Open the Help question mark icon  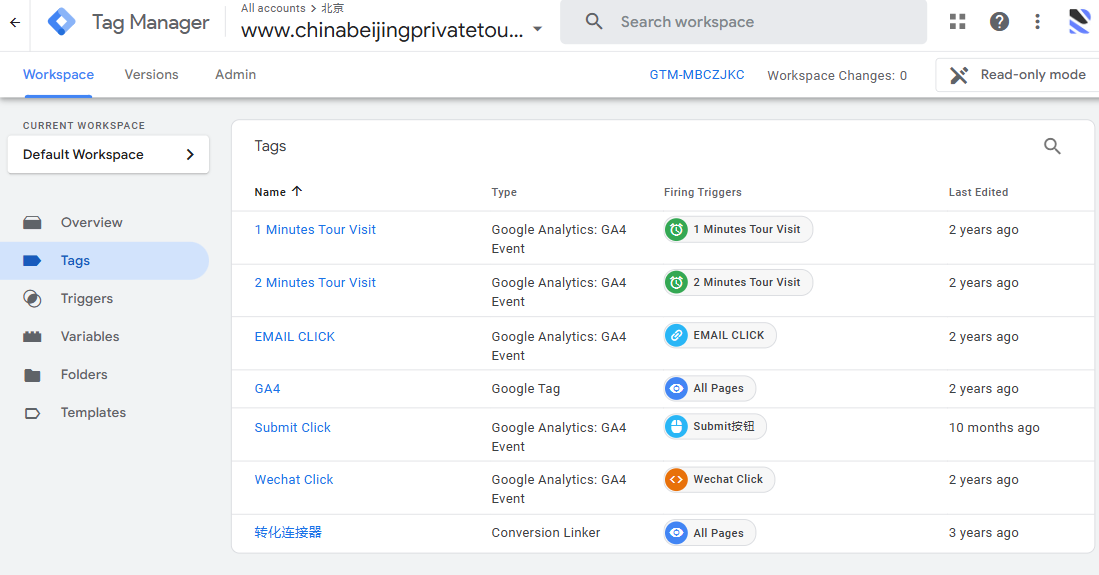pyautogui.click(x=999, y=22)
